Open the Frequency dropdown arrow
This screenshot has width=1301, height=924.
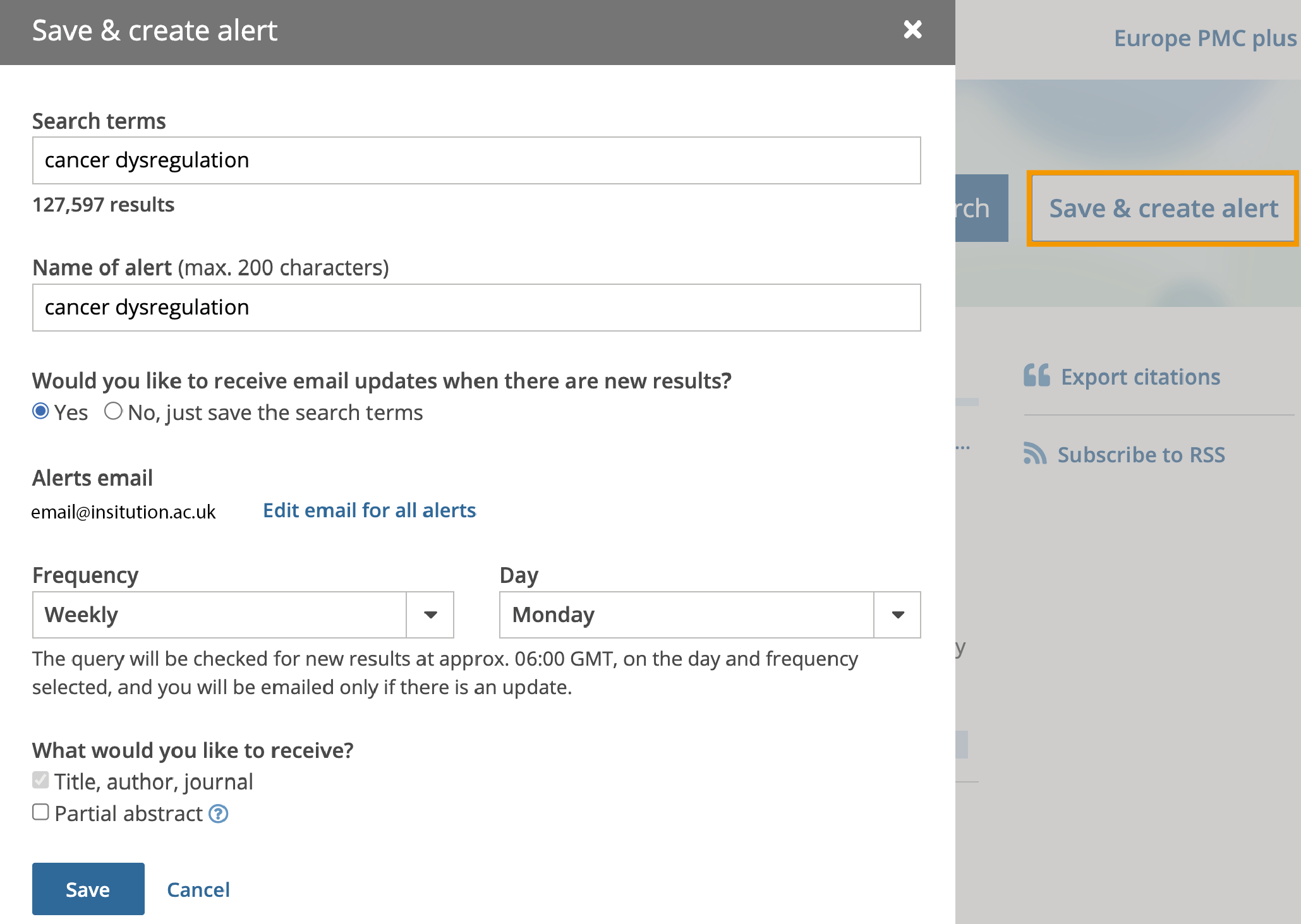click(x=430, y=615)
